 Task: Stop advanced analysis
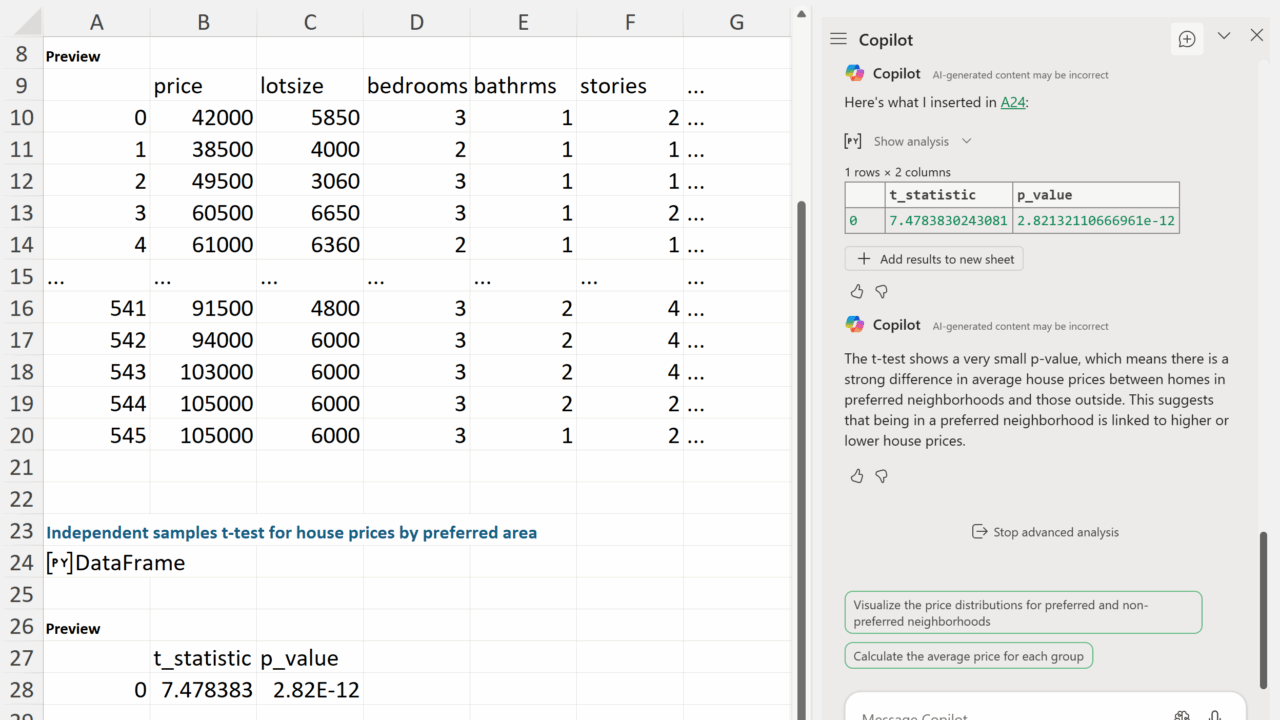pyautogui.click(x=1045, y=532)
